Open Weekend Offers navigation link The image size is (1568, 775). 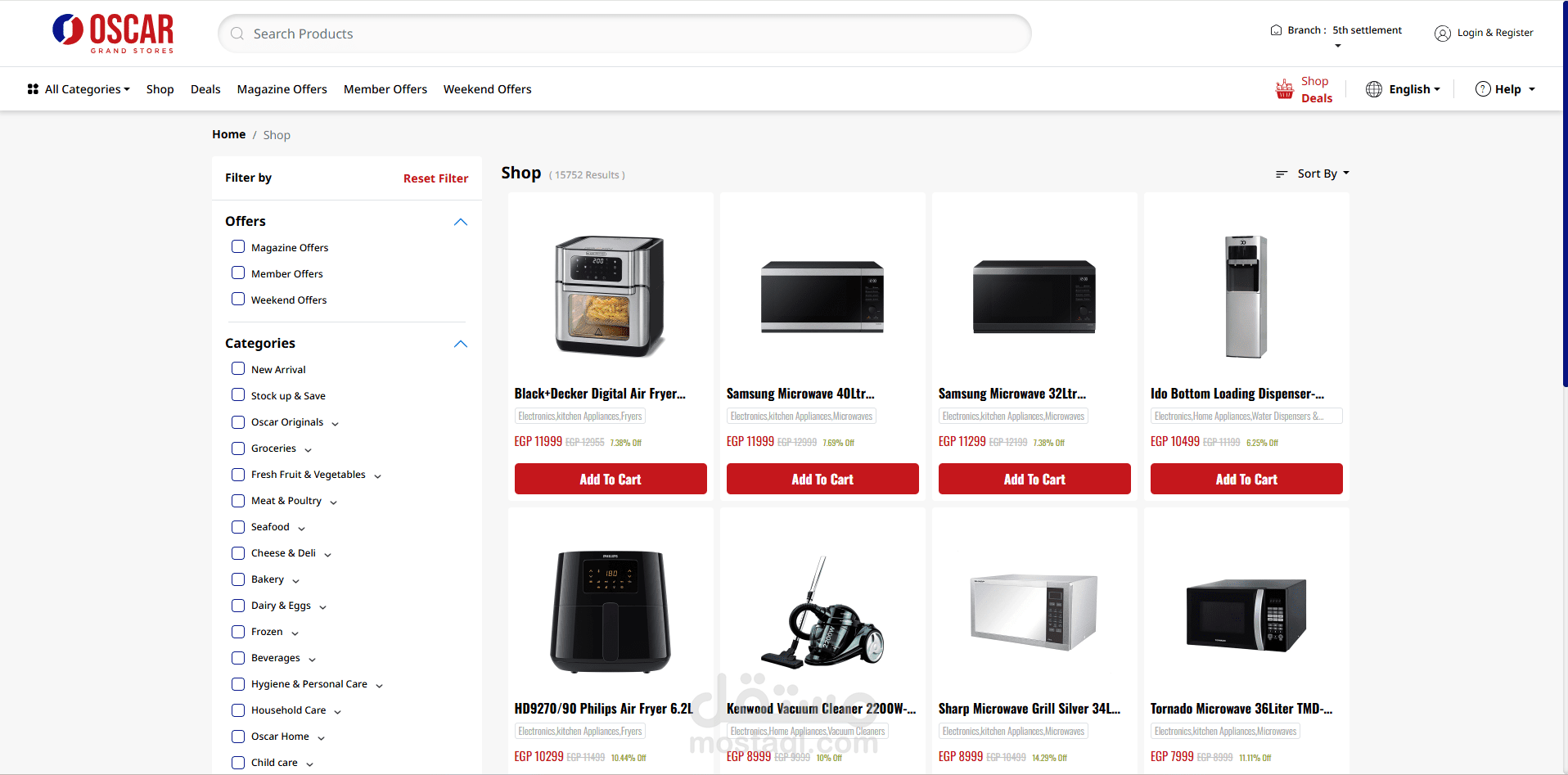click(x=488, y=89)
